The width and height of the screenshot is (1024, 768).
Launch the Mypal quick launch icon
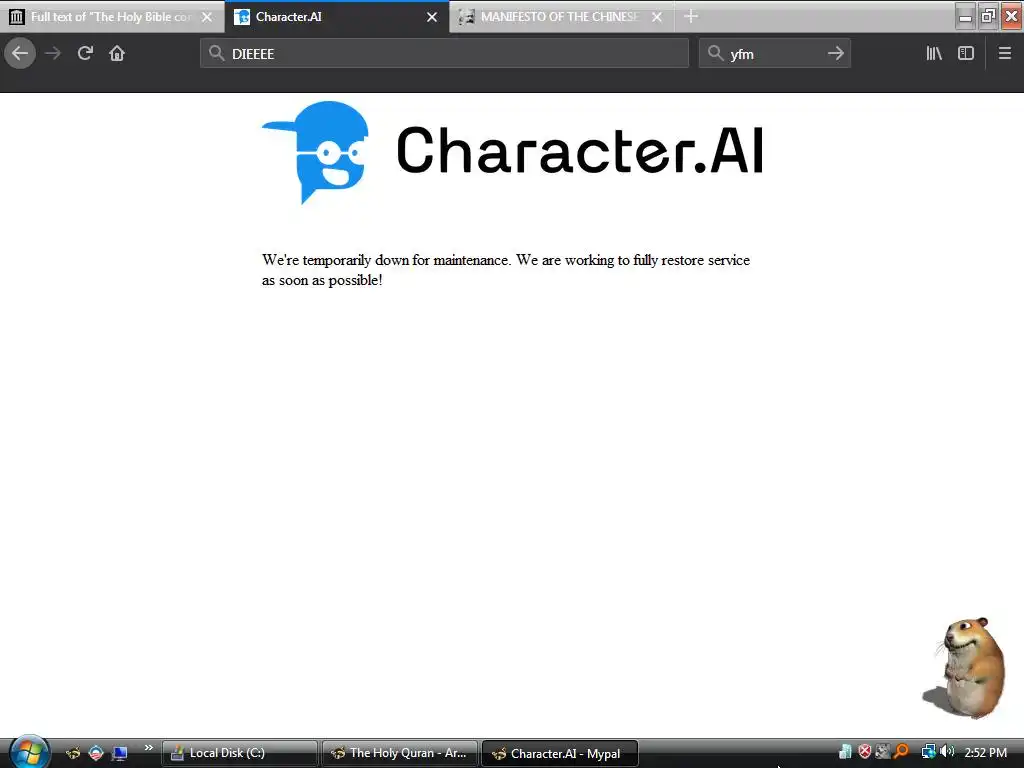[72, 753]
